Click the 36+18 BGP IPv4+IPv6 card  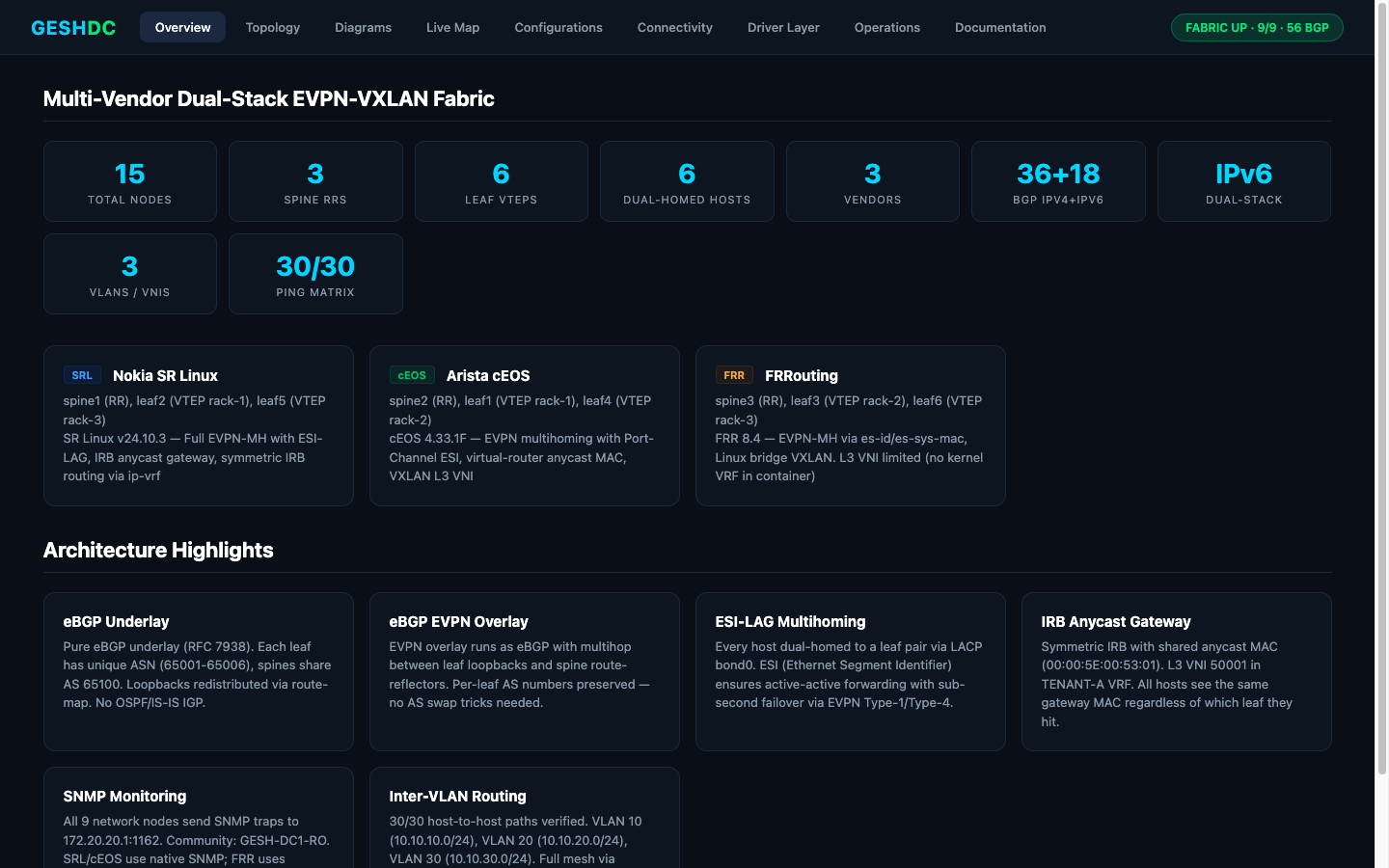1058,181
